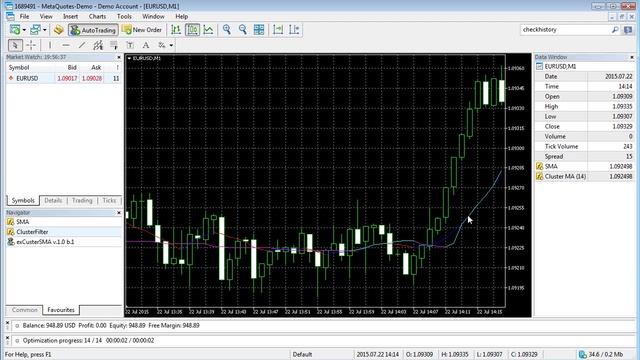Image resolution: width=640 pixels, height=360 pixels.
Task: Click the arrows objects tool icon
Action: 162,45
